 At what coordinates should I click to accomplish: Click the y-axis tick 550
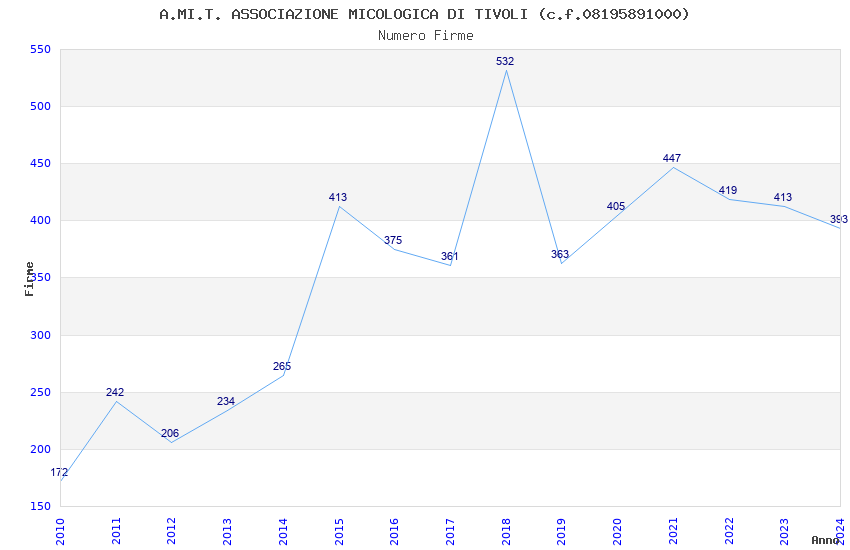[40, 49]
